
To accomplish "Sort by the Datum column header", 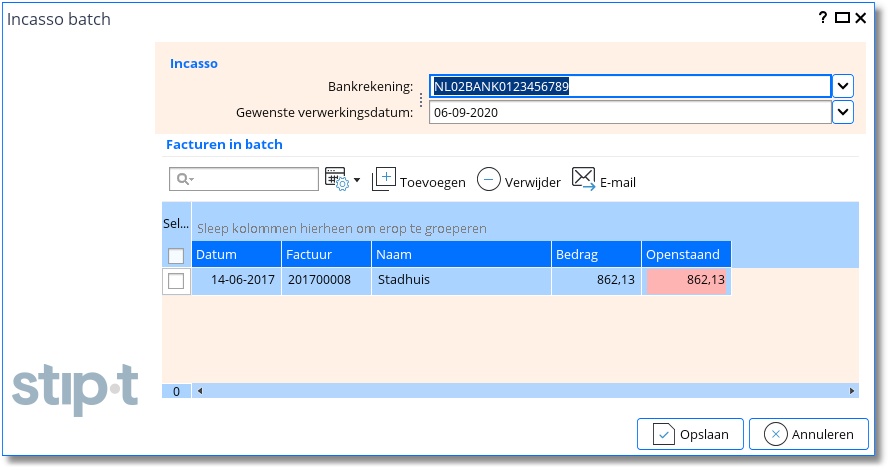I will pos(237,255).
